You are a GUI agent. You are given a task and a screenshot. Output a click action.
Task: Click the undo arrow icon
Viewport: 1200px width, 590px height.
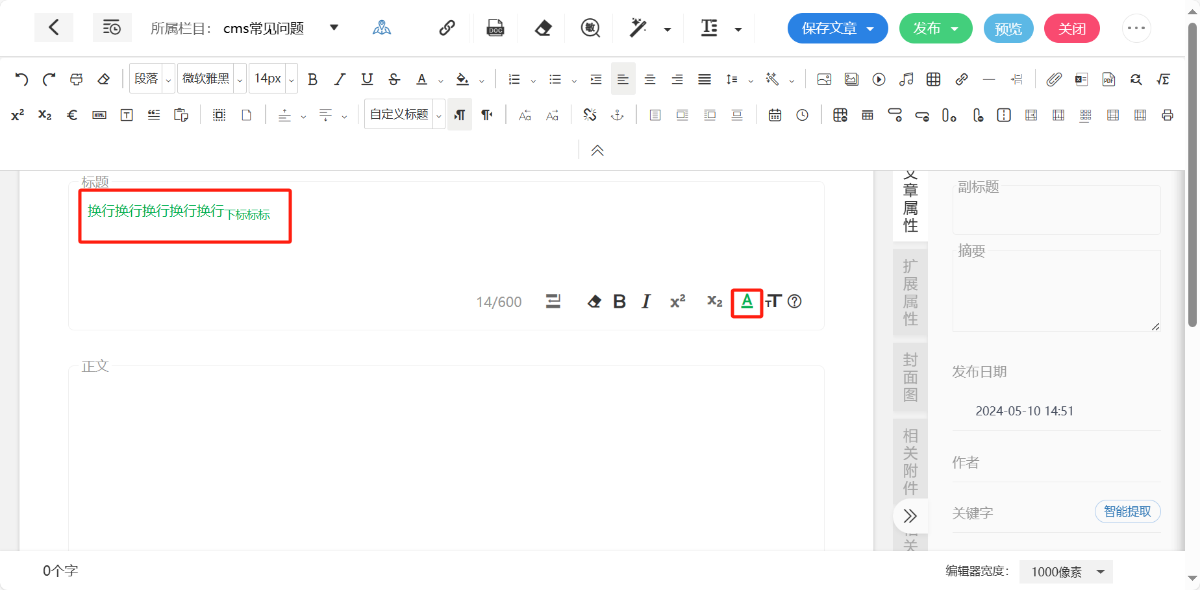tap(21, 79)
